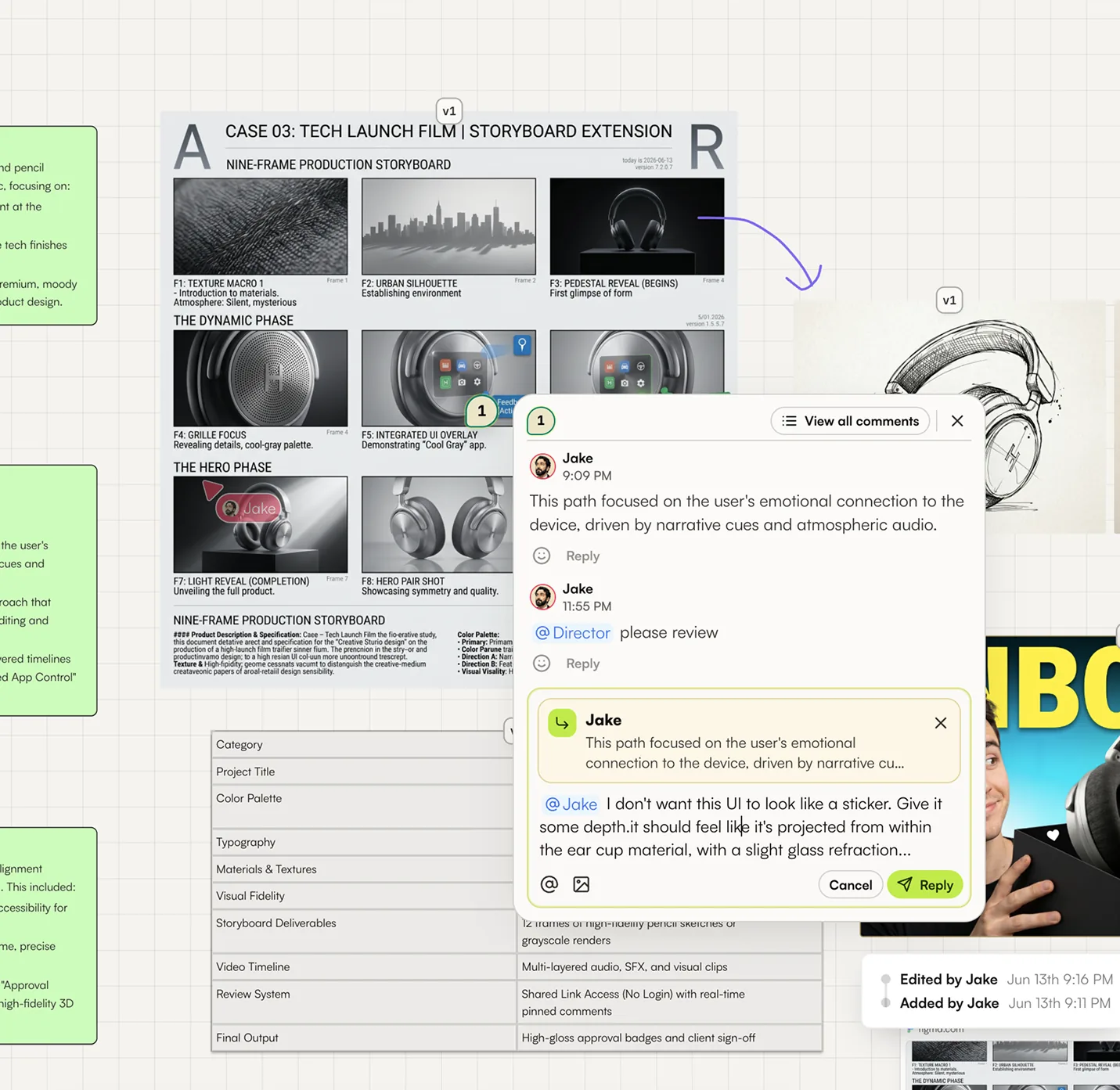Reply to Jake's 9:09 PM comment
The height and width of the screenshot is (1090, 1120).
click(x=582, y=556)
